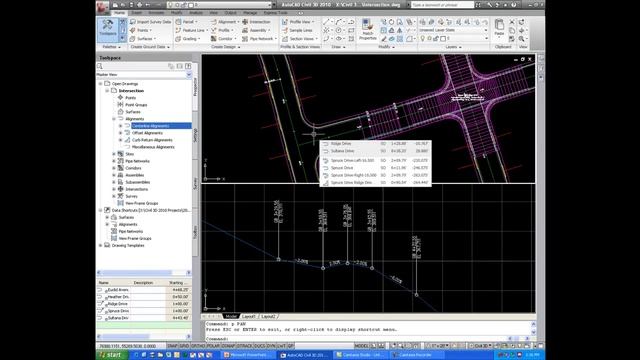640x360 pixels.
Task: Toggle DYN input in status bar
Action: (x=271, y=346)
